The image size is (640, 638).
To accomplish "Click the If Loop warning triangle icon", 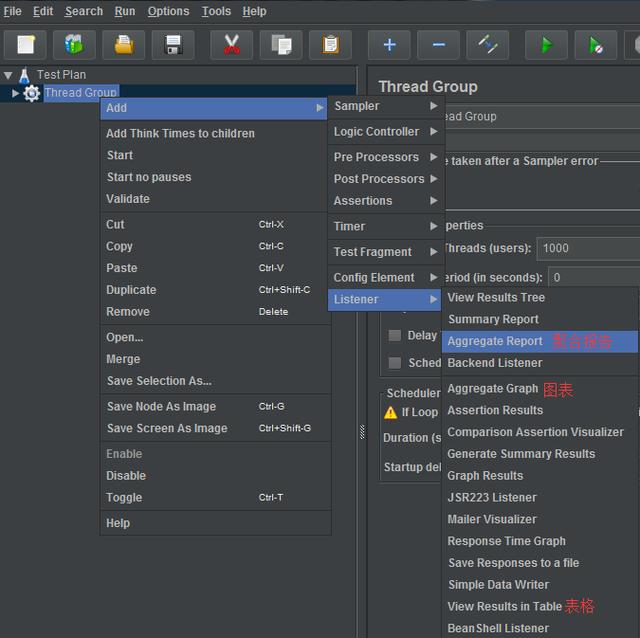I will click(391, 413).
